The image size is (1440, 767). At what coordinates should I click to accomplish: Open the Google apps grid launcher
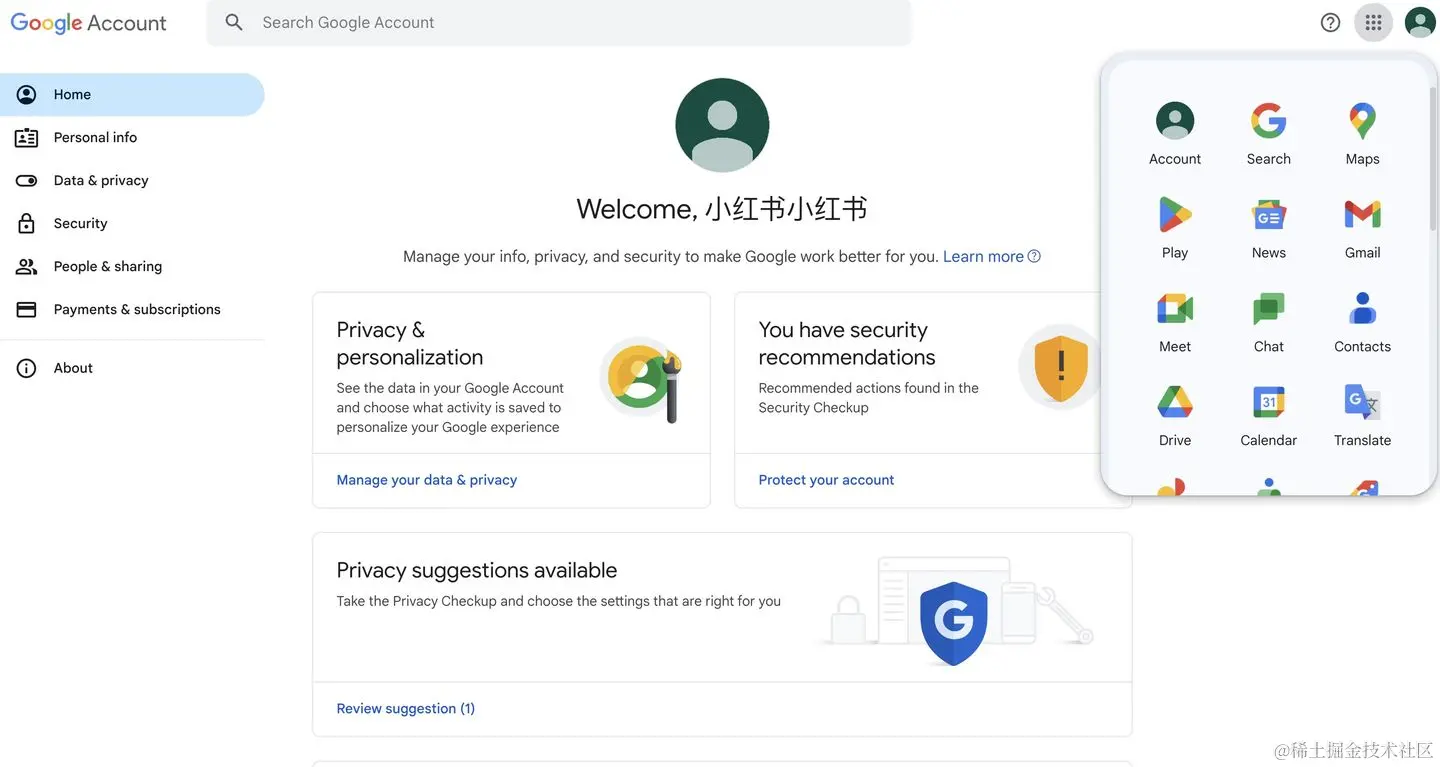click(x=1373, y=22)
